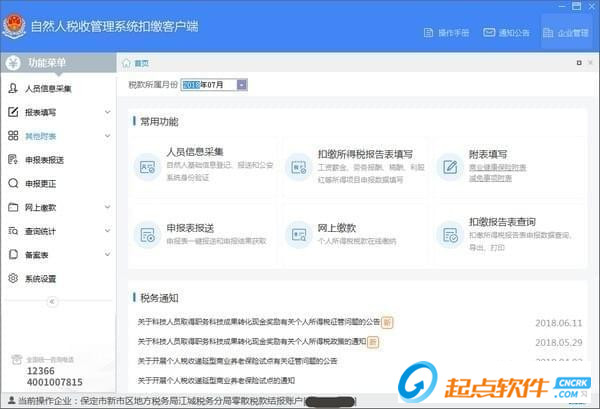Screen dimensions: 600x409
Task: Click the 网上缴款 card icon
Action: click(298, 235)
